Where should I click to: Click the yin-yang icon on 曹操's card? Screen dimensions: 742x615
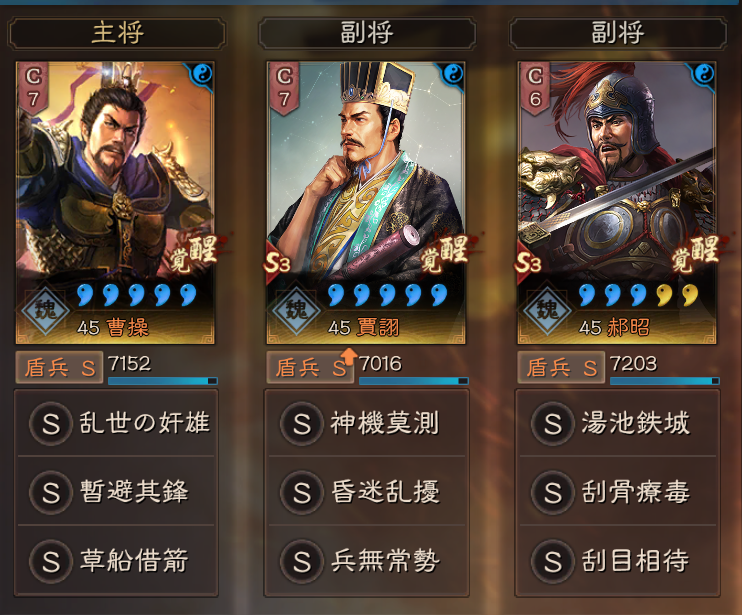pos(203,74)
